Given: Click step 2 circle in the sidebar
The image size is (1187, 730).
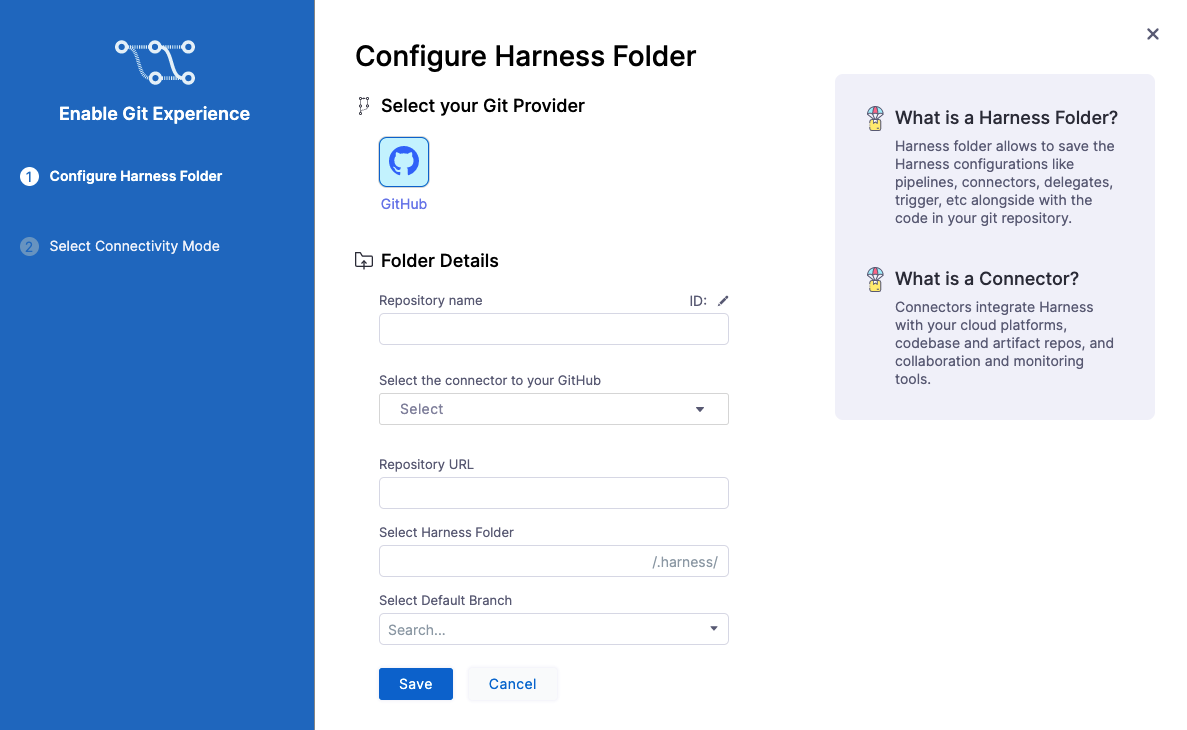Looking at the screenshot, I should 30,247.
